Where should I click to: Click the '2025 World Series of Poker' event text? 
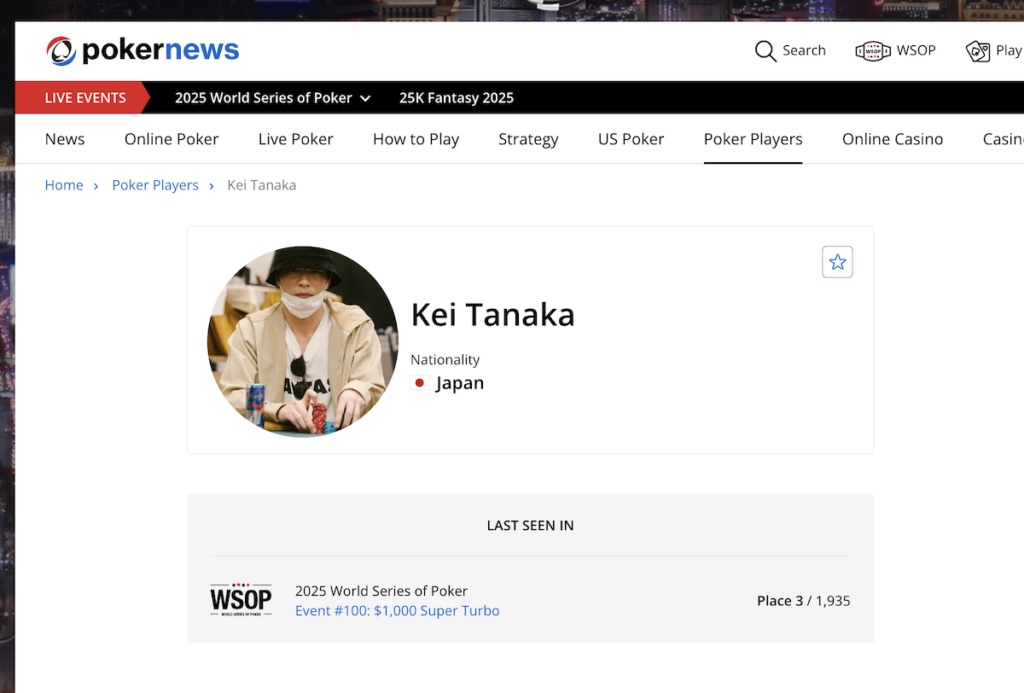tap(381, 591)
